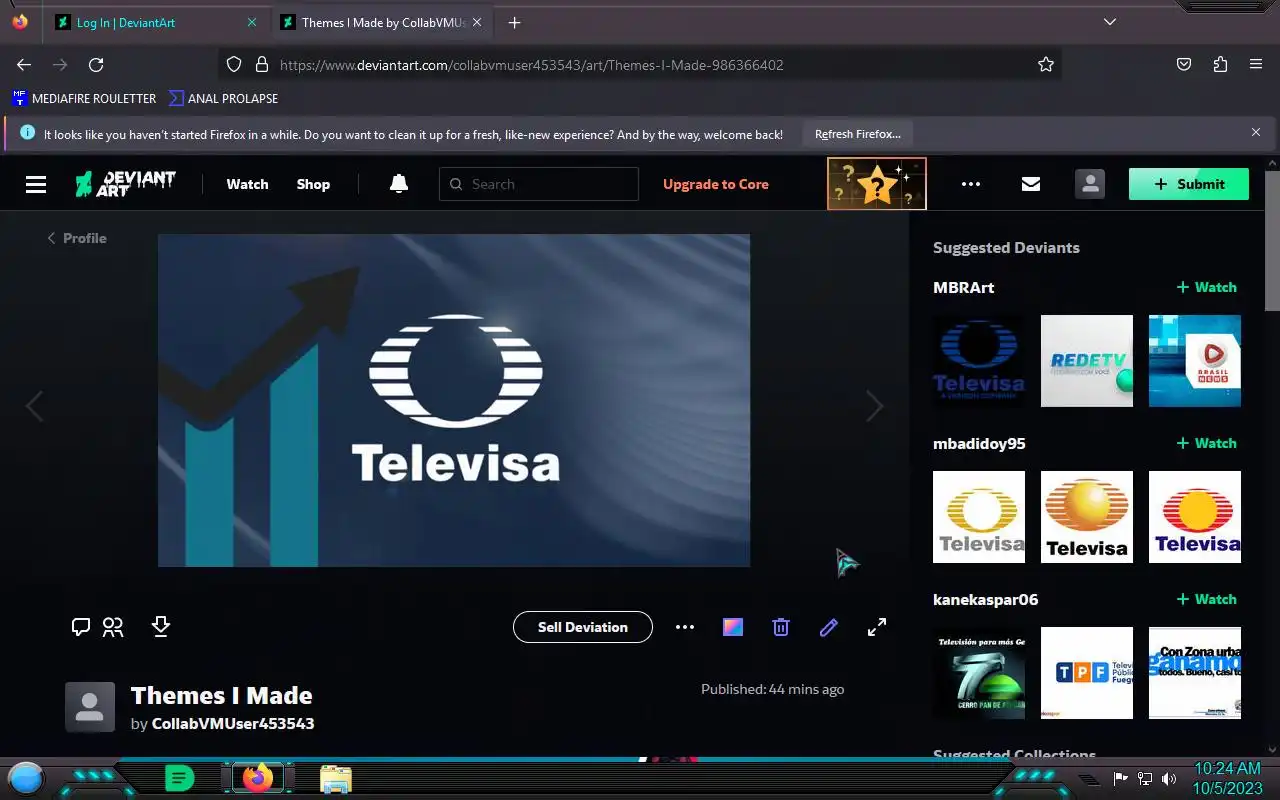Show next deviation arrow

coord(875,406)
